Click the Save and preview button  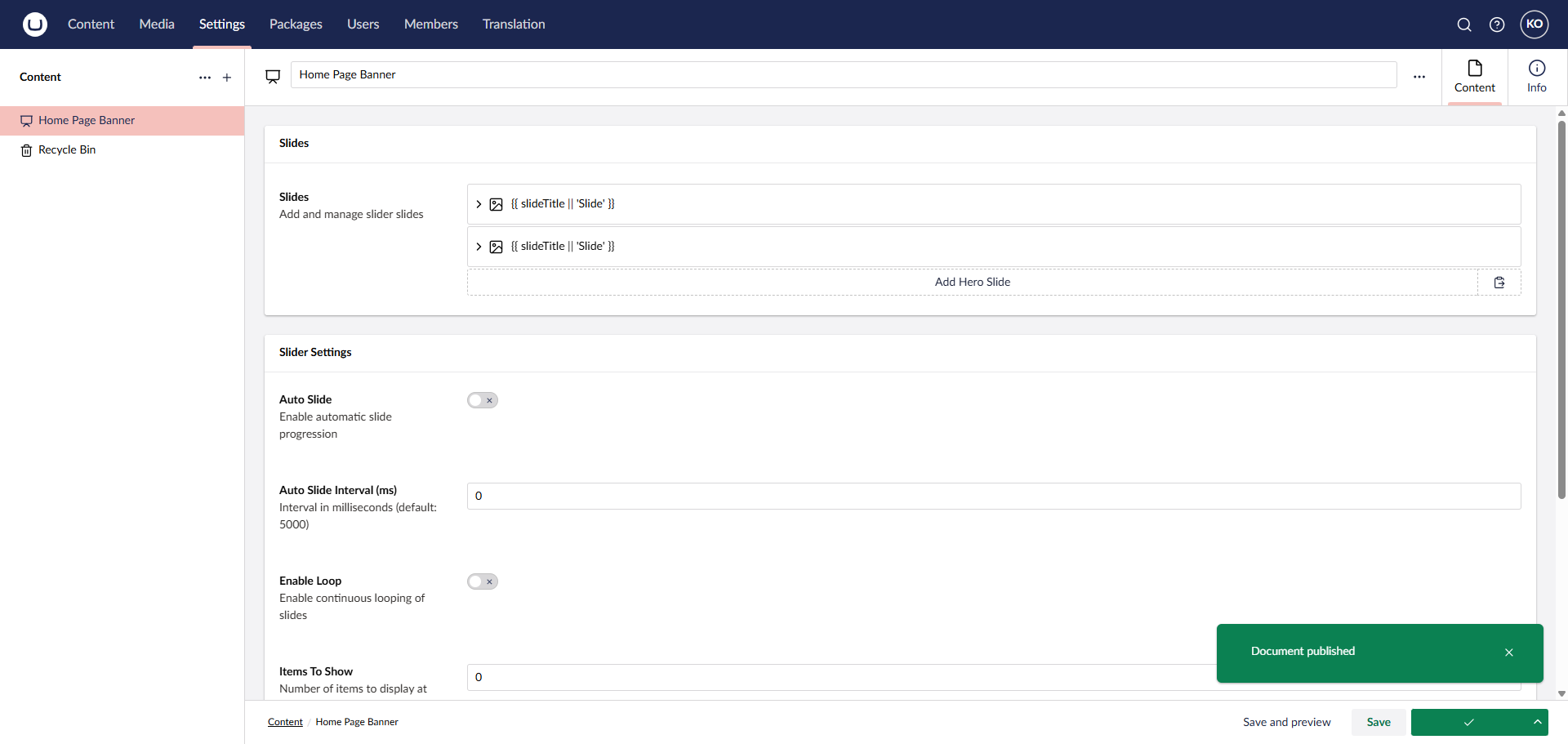[x=1286, y=722]
